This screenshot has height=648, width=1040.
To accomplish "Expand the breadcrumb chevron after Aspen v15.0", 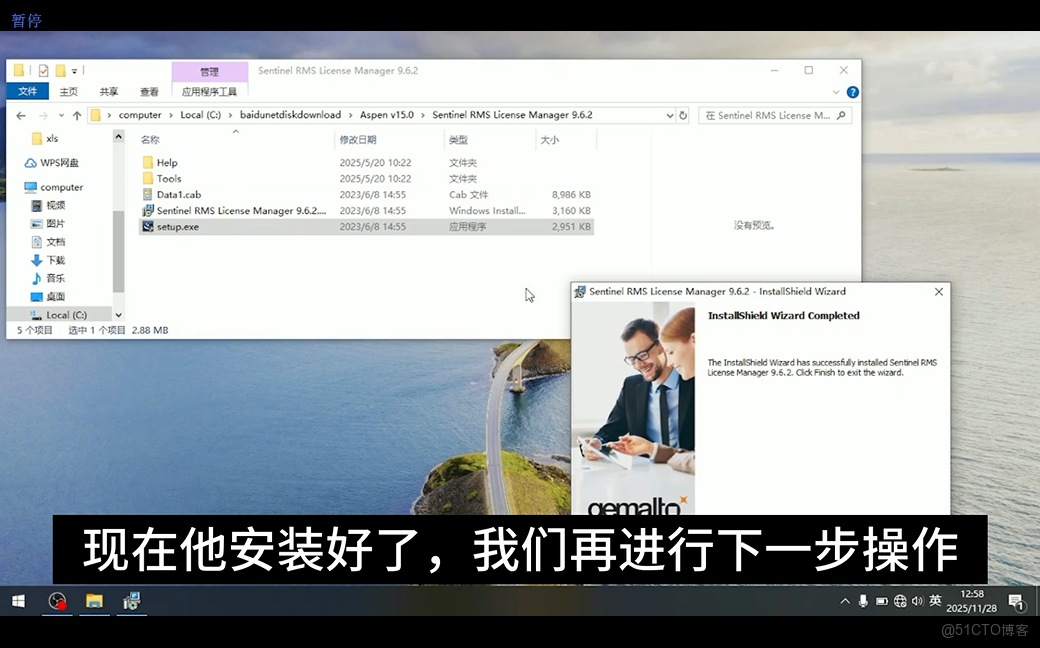I will pyautogui.click(x=422, y=115).
